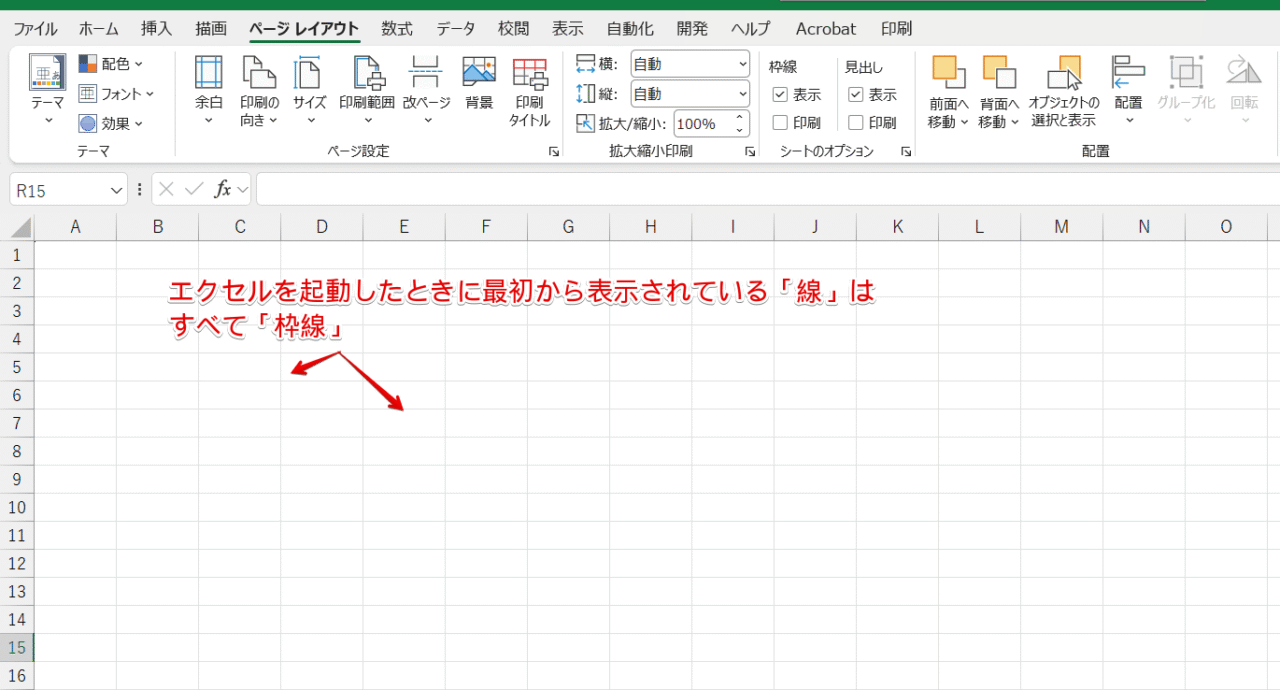Image resolution: width=1280 pixels, height=690 pixels.
Task: Open the 横 (Width) 自動 dropdown
Action: click(x=744, y=63)
